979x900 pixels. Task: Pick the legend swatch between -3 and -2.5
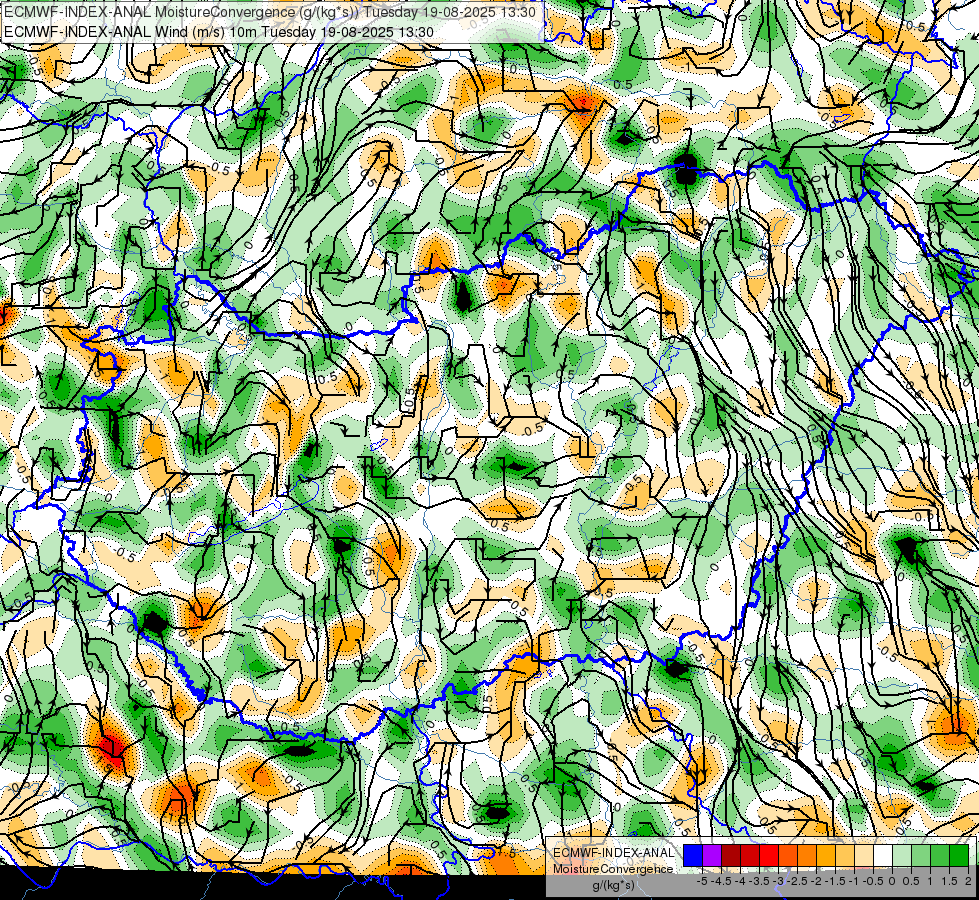[x=788, y=856]
